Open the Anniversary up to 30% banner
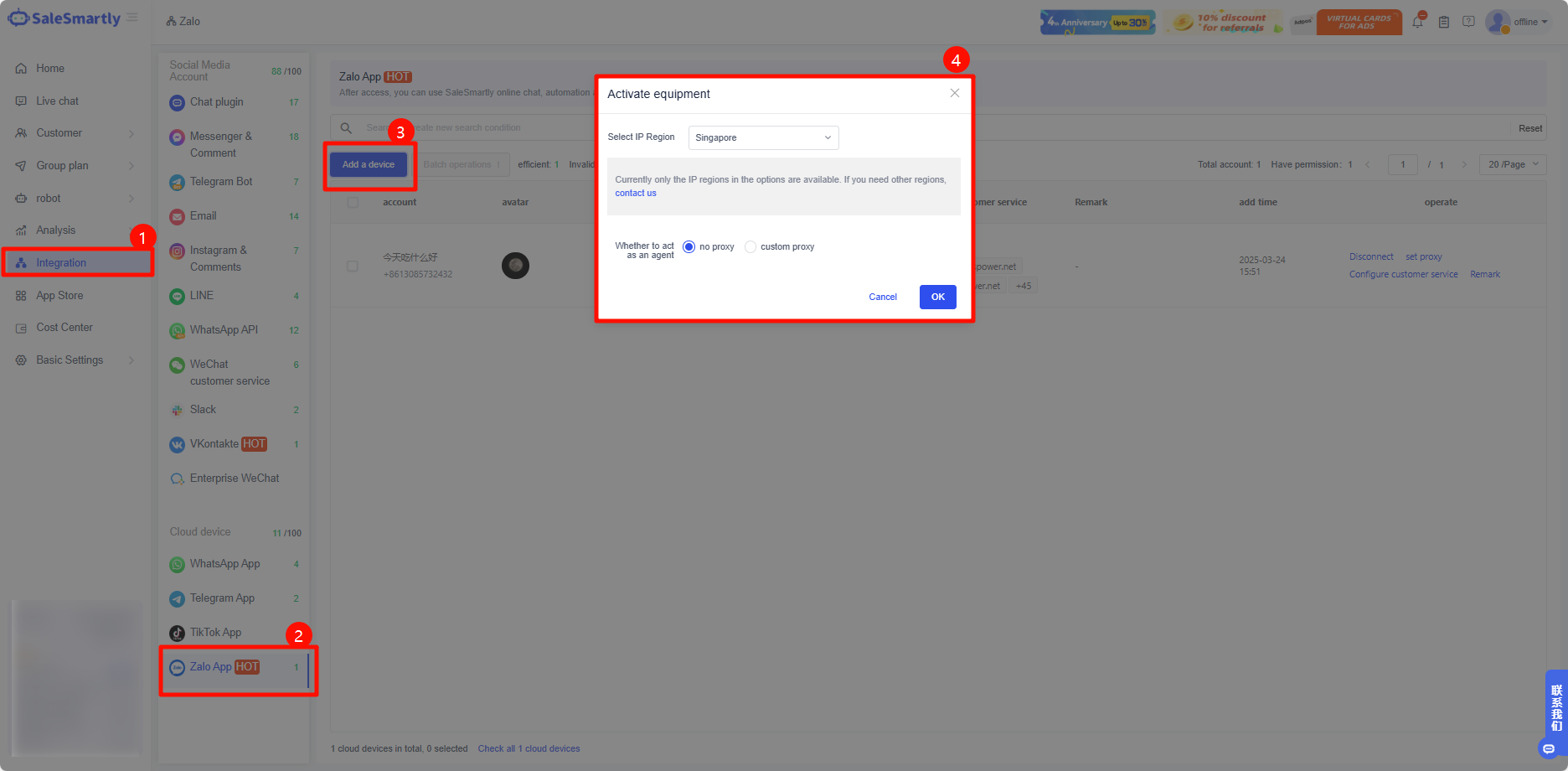The width and height of the screenshot is (1568, 771). click(1098, 23)
